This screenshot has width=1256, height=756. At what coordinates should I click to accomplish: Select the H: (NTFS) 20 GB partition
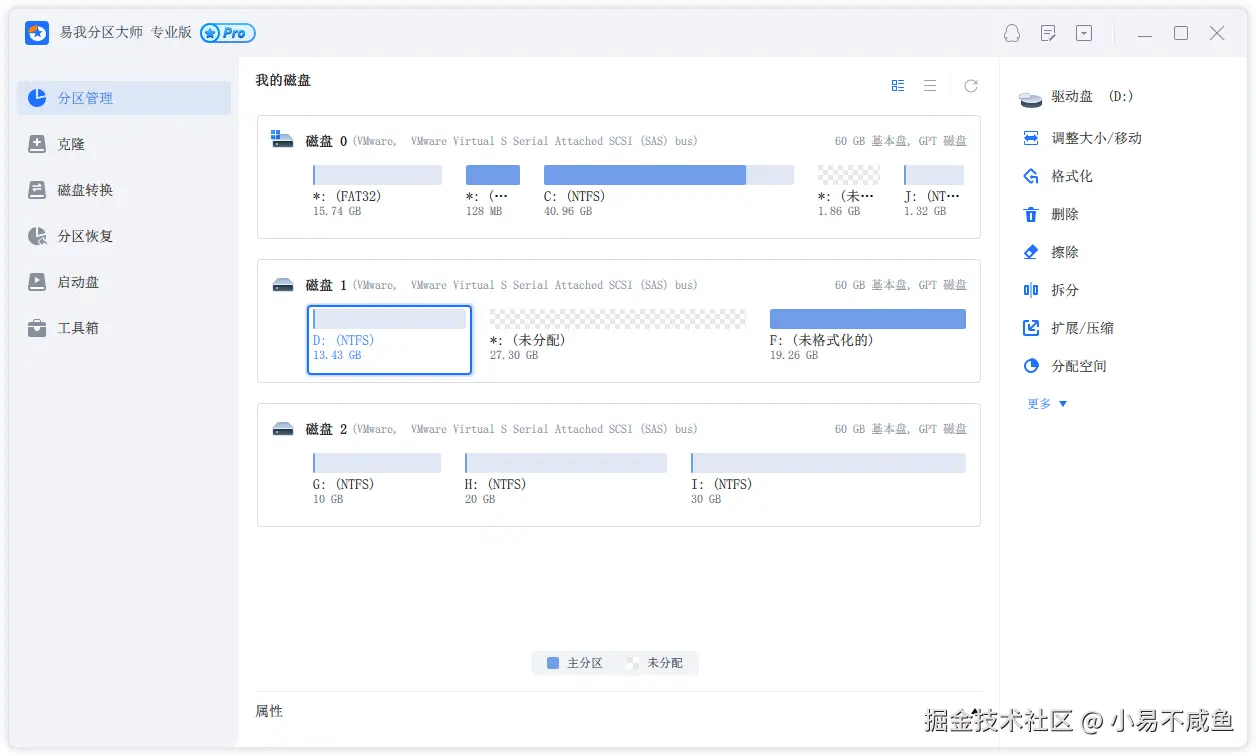(x=566, y=479)
